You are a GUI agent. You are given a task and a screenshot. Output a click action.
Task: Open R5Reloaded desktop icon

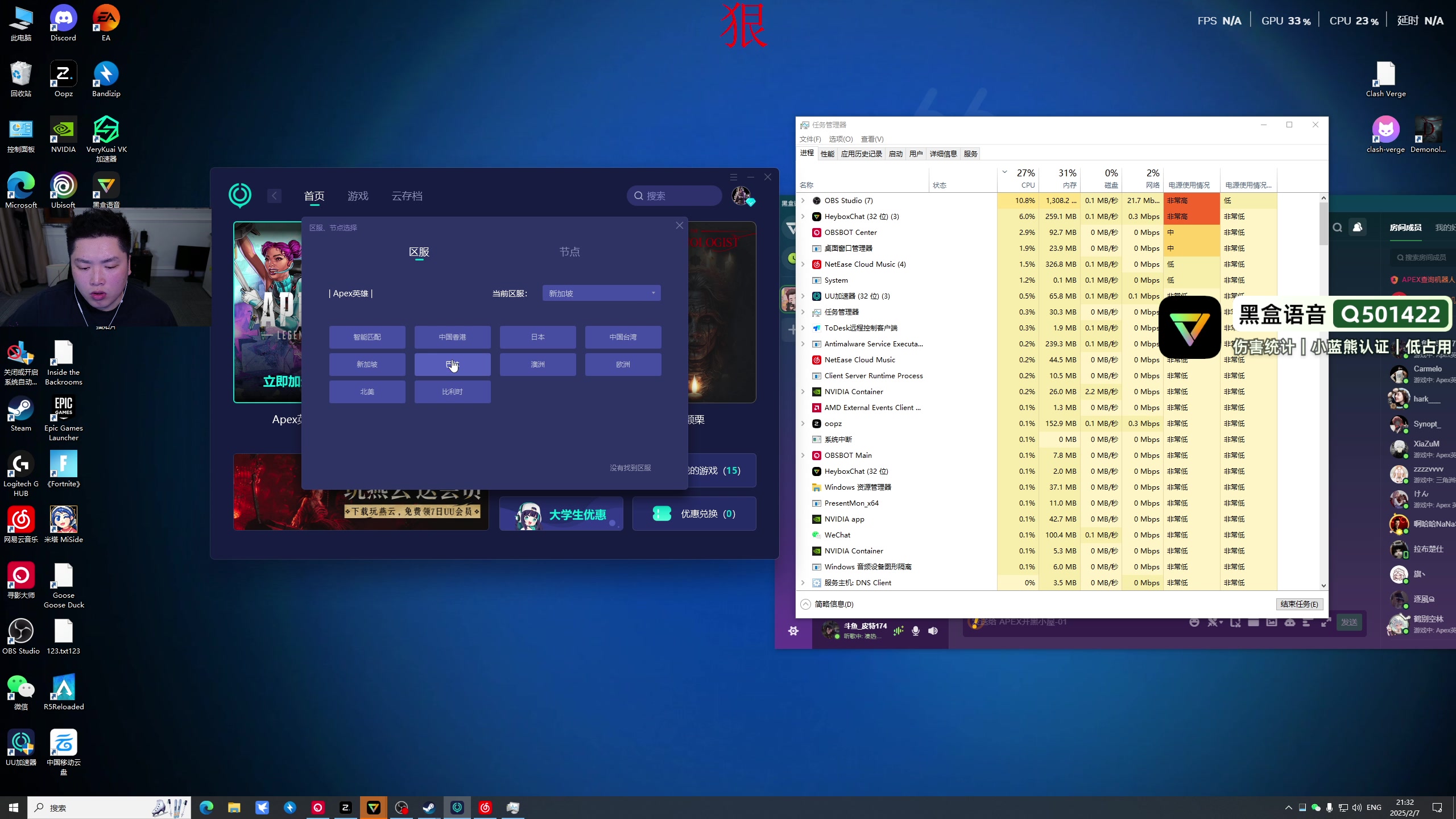[x=63, y=692]
